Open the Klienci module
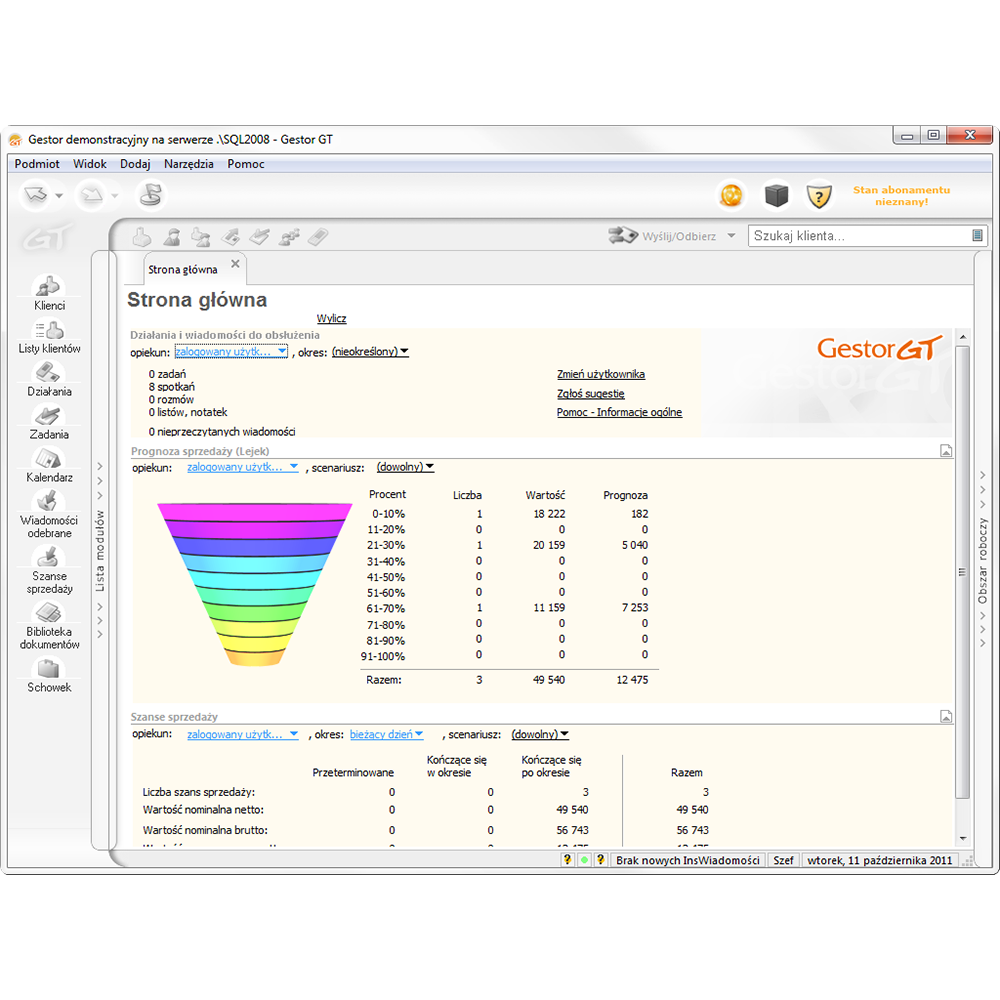Image resolution: width=1000 pixels, height=1000 pixels. pos(49,291)
